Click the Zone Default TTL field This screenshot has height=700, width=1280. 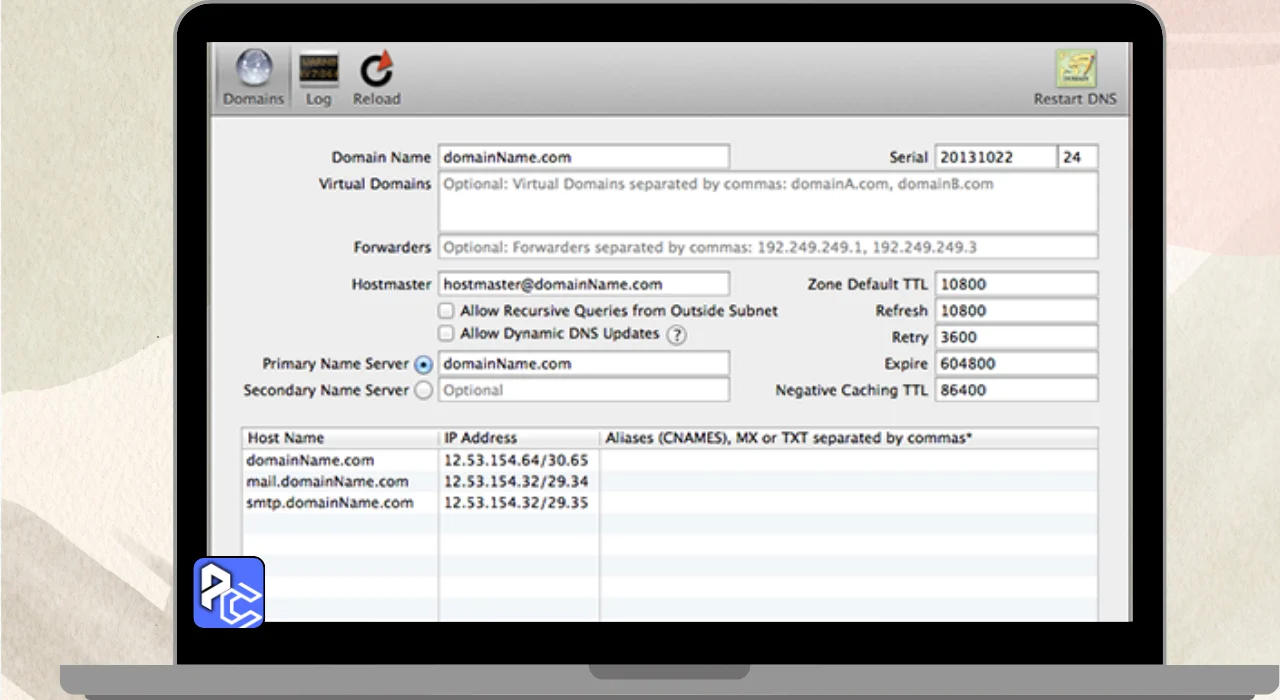[1015, 284]
